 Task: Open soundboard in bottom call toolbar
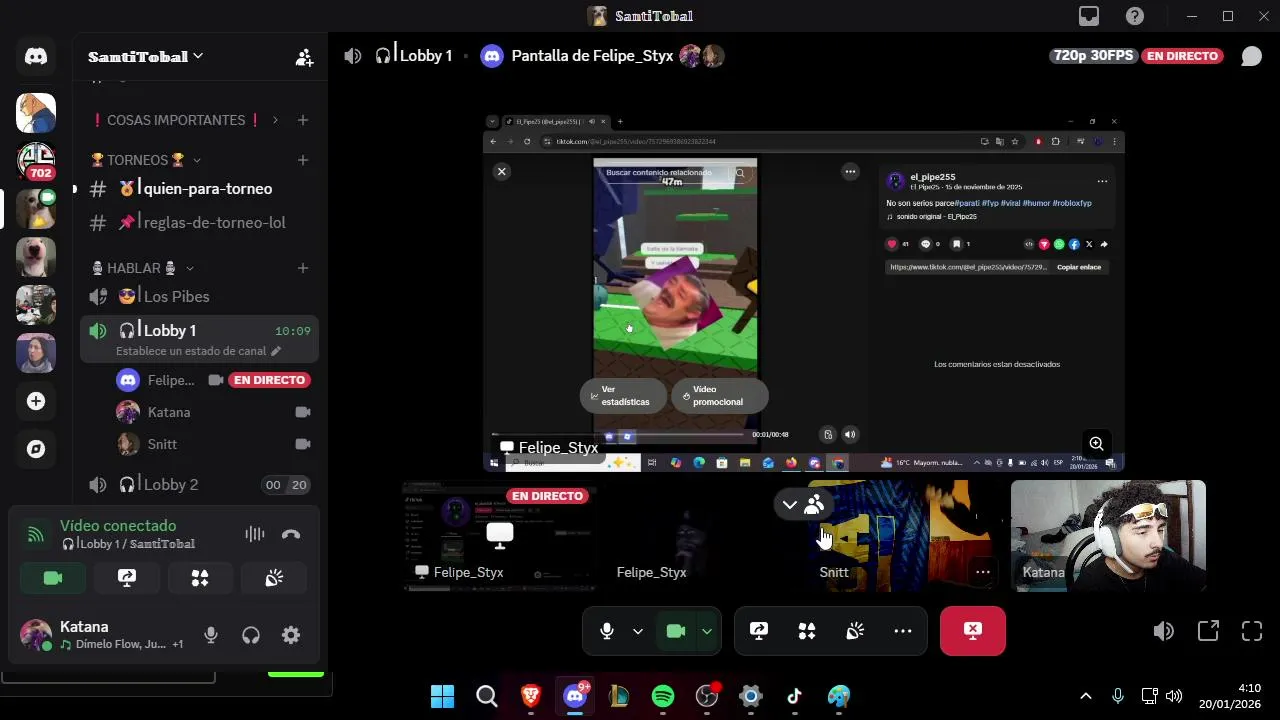tap(855, 631)
